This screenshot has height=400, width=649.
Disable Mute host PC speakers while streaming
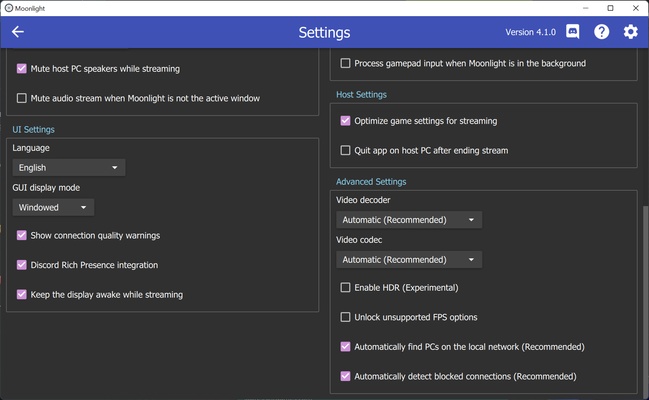pyautogui.click(x=22, y=69)
